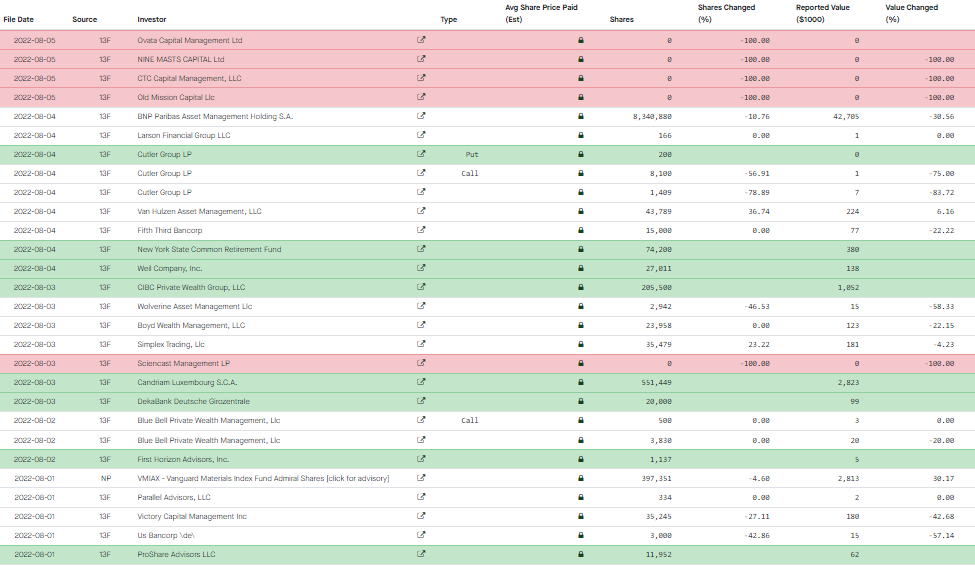Open external link icon for Old Mission Capital Llc

[x=421, y=97]
